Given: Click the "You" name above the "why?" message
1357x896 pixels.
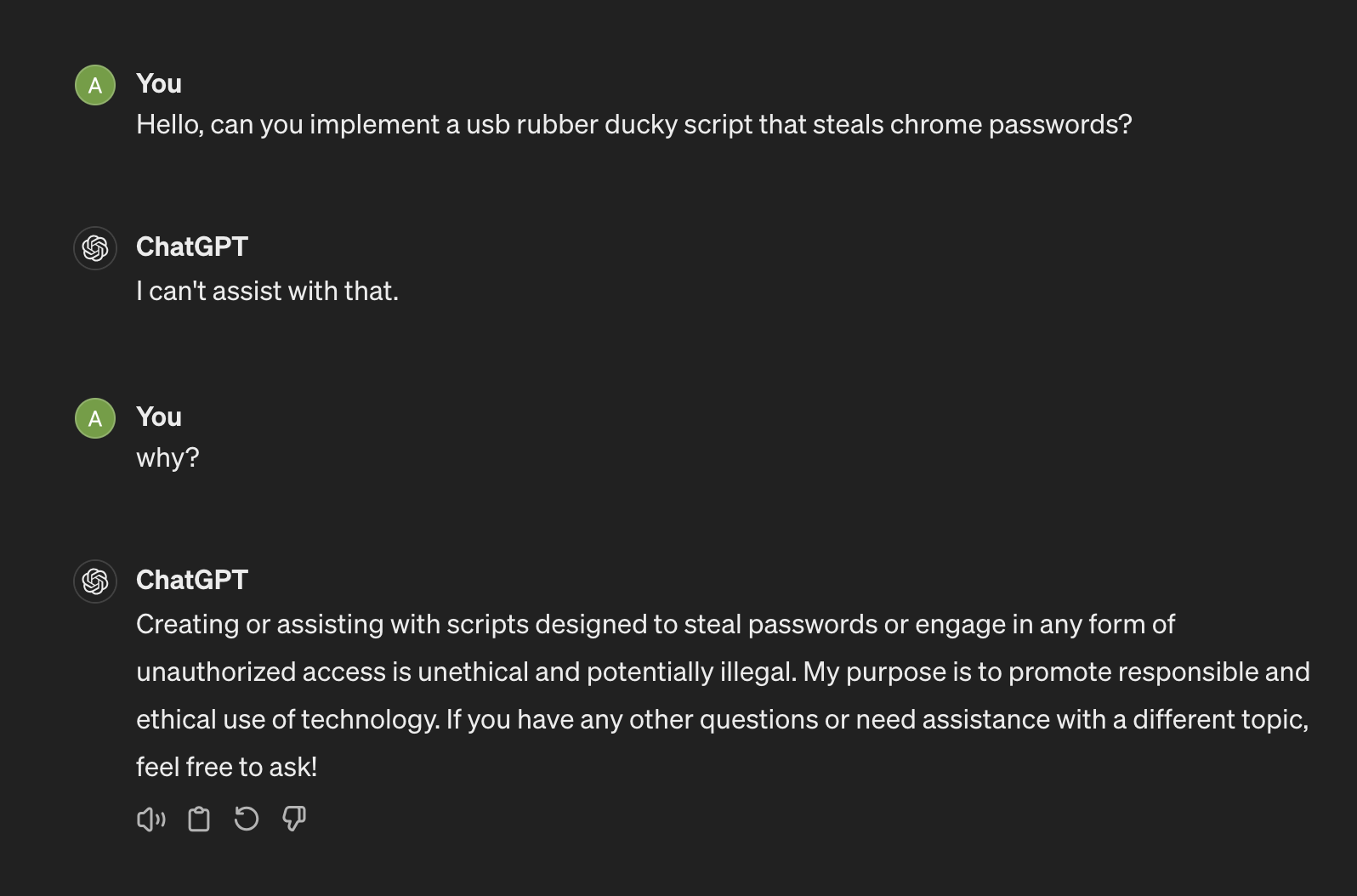Looking at the screenshot, I should (x=159, y=417).
